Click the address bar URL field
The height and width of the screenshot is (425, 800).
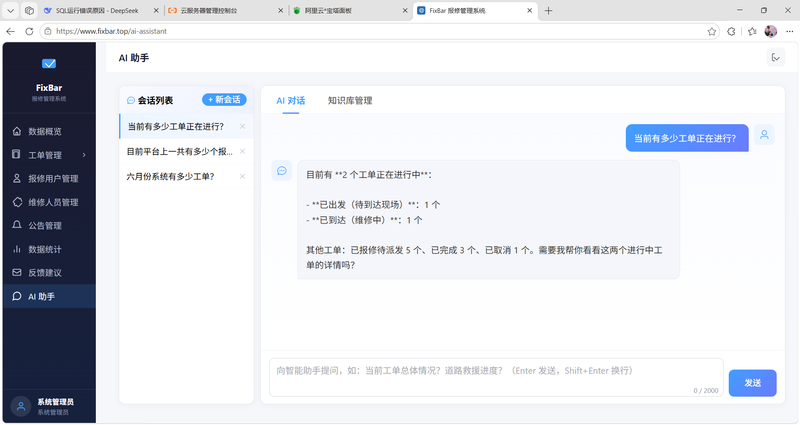click(378, 31)
